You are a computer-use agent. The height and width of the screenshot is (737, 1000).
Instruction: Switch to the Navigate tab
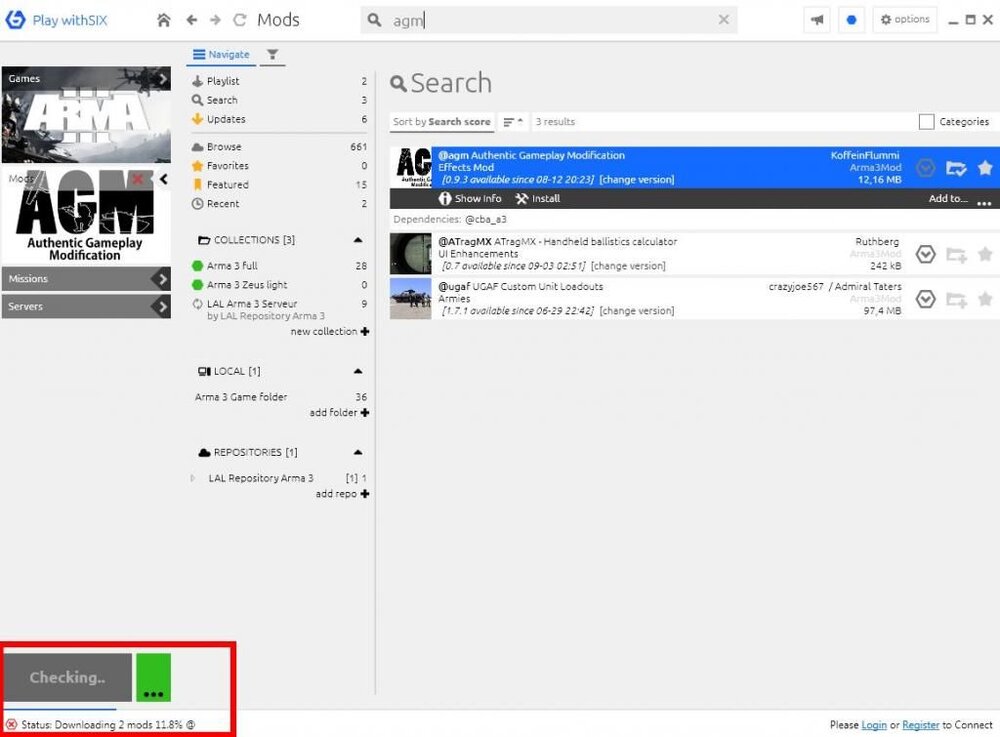point(221,55)
